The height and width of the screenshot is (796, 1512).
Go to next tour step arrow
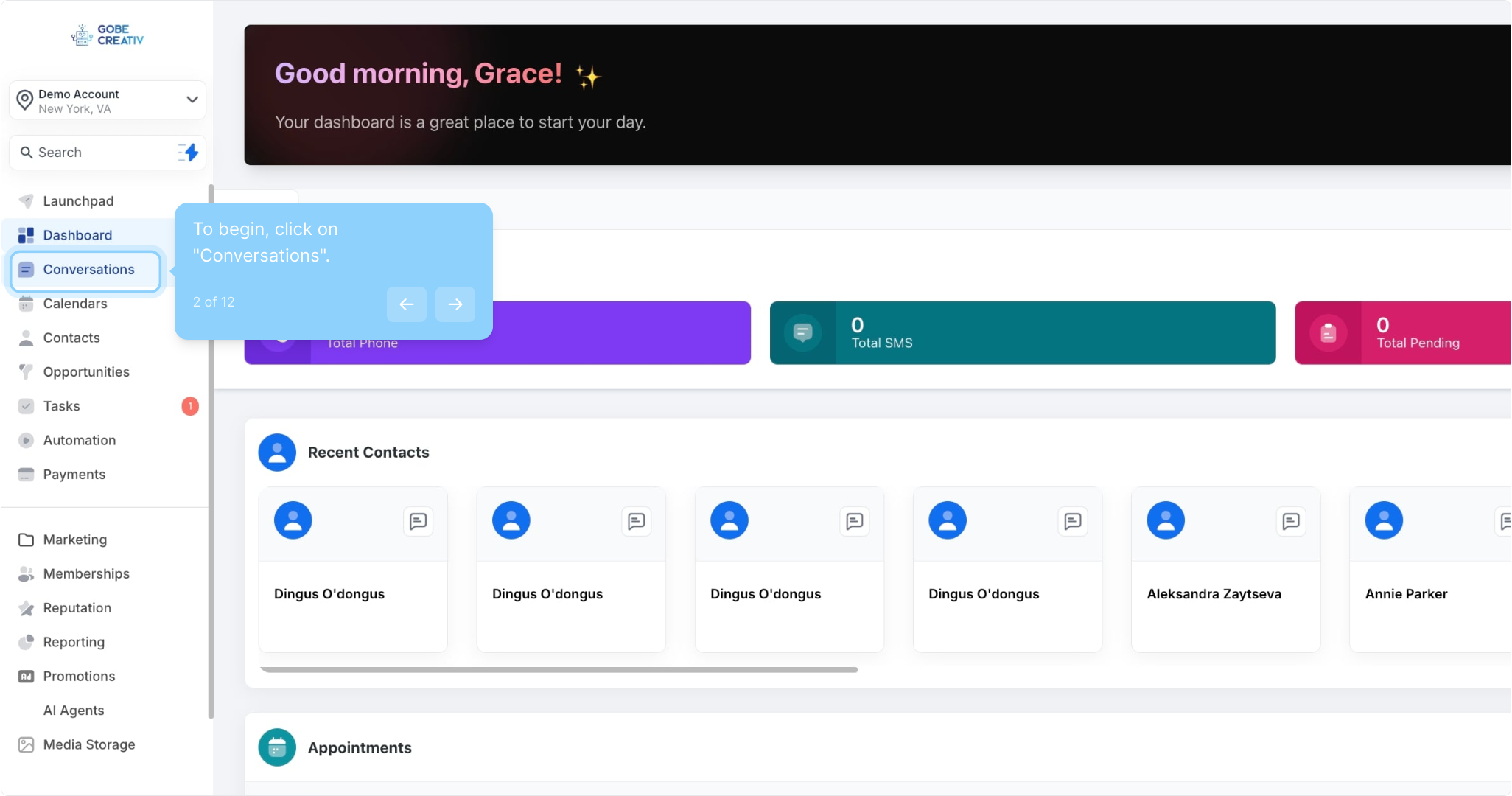(455, 304)
